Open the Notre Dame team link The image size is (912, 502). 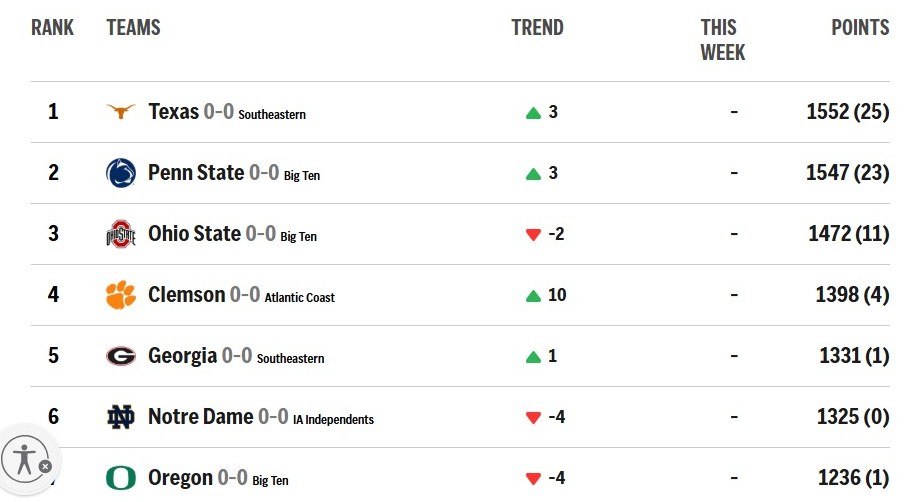click(201, 416)
